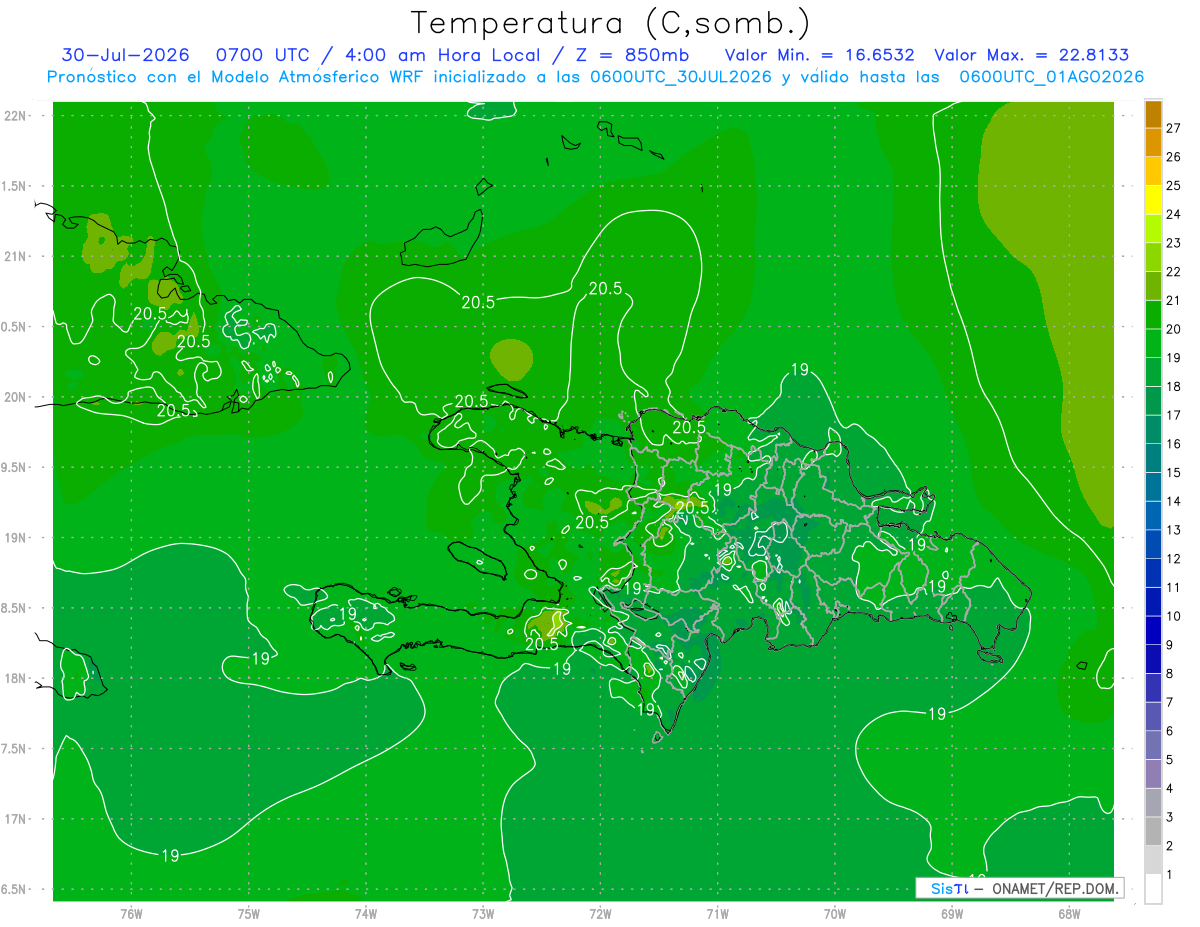
Task: Click the color scale label 13
Action: [x=1173, y=530]
